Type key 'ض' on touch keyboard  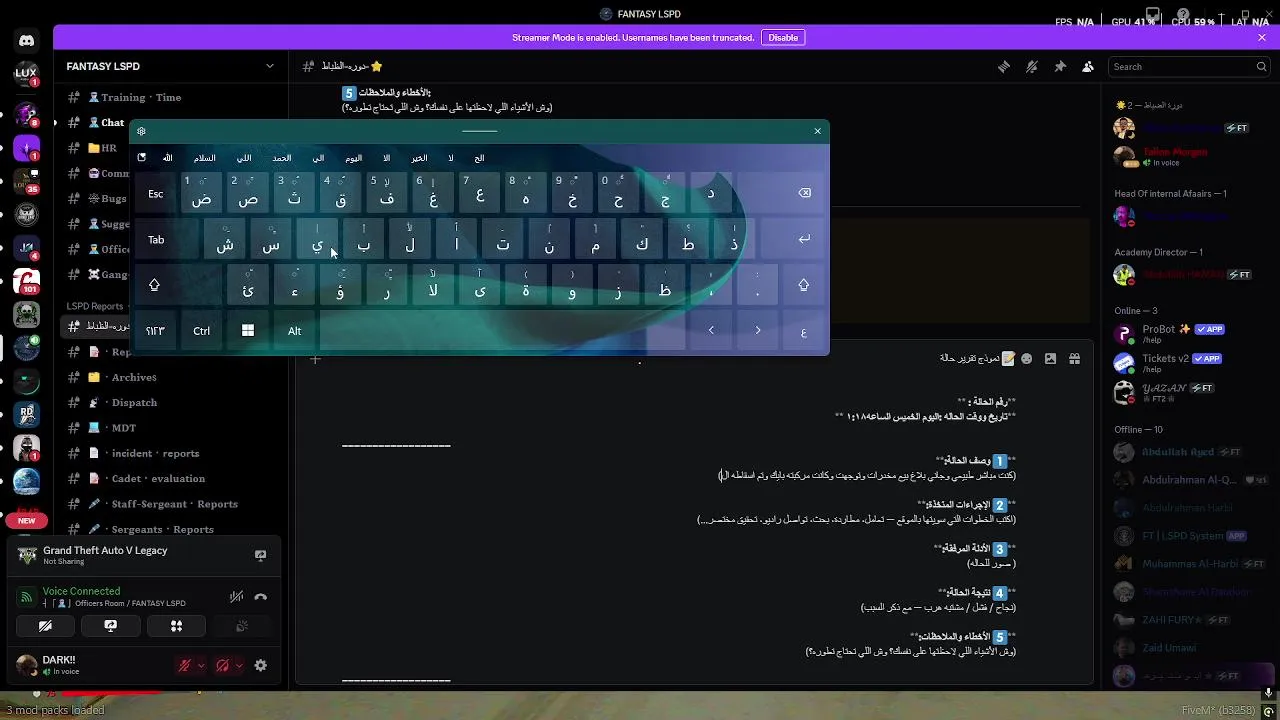click(x=201, y=193)
